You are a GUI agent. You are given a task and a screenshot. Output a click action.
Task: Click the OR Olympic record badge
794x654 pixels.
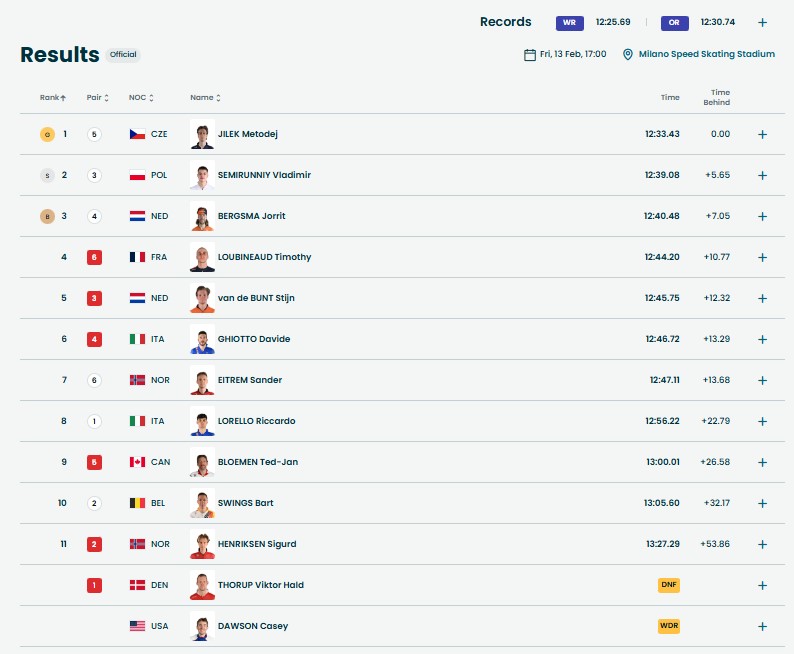674,22
